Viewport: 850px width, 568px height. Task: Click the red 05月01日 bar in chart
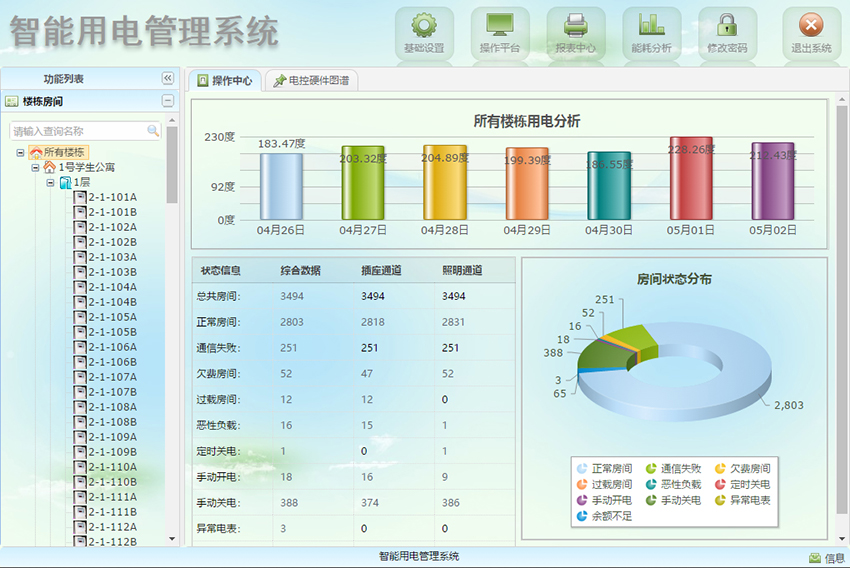[x=690, y=178]
